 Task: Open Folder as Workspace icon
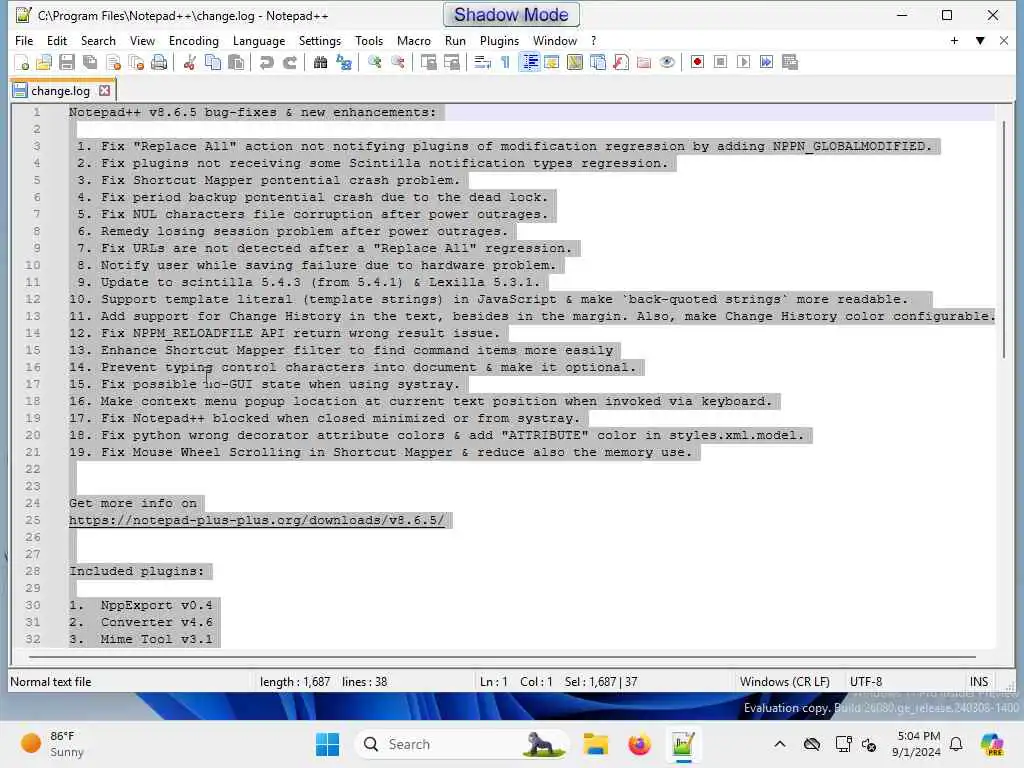(x=644, y=63)
